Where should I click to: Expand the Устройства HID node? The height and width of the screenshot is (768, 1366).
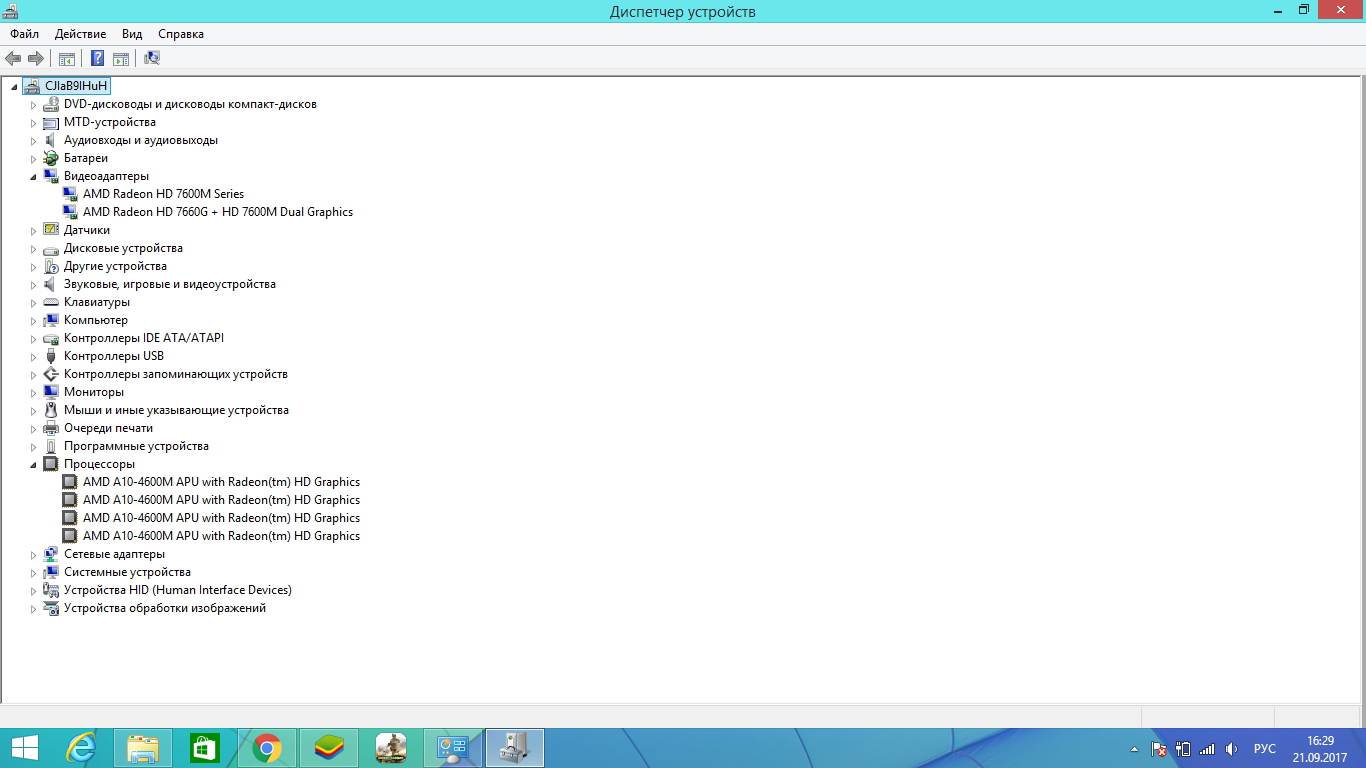[33, 591]
